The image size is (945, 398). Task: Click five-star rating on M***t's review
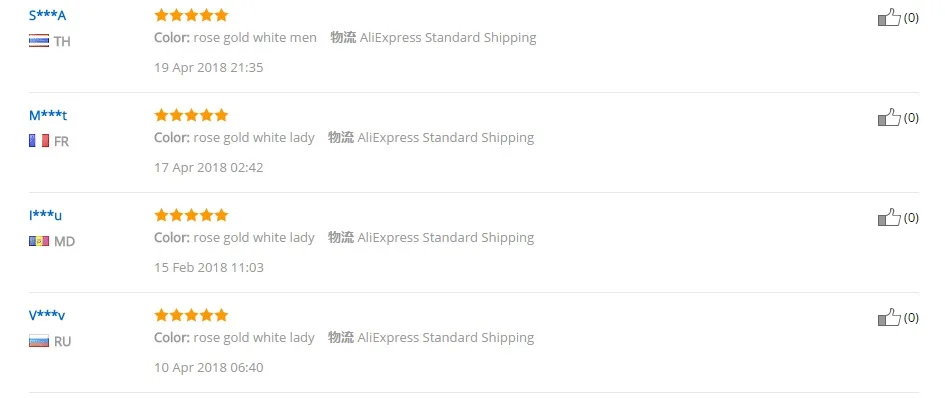[x=191, y=115]
